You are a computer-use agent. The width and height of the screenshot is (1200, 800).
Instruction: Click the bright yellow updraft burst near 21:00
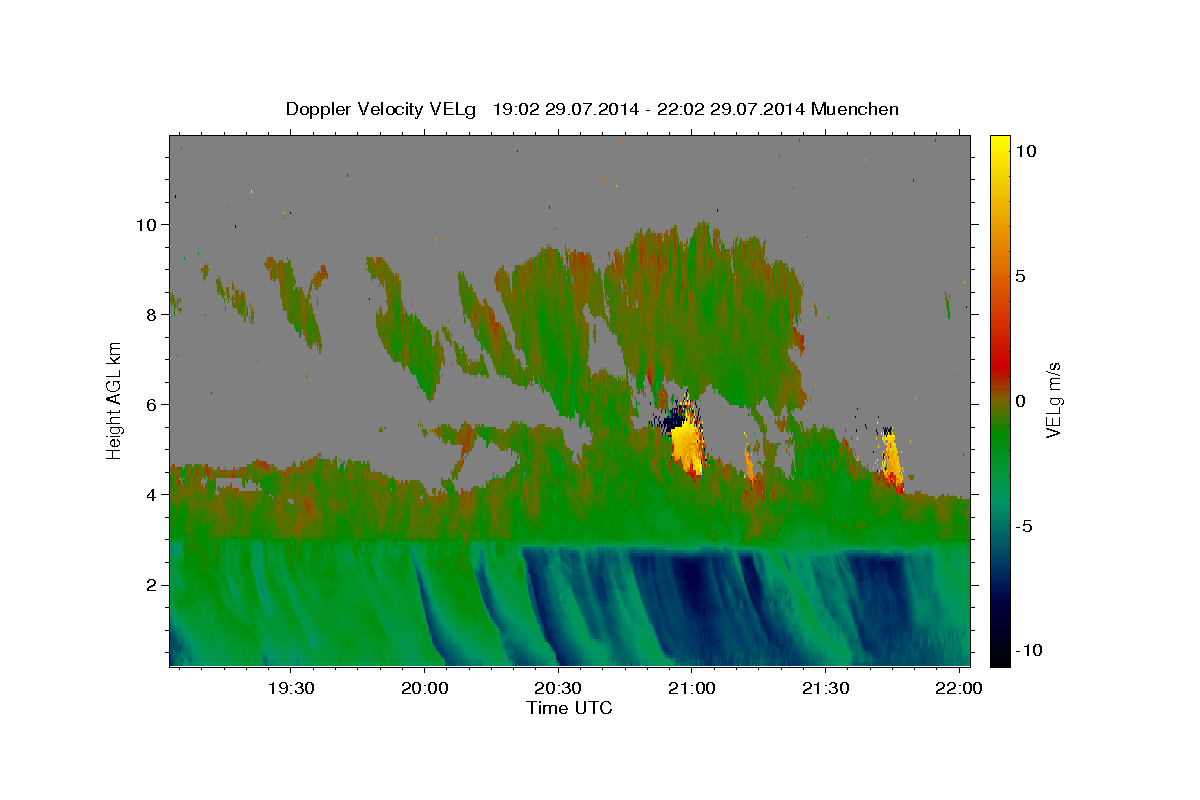coord(686,440)
